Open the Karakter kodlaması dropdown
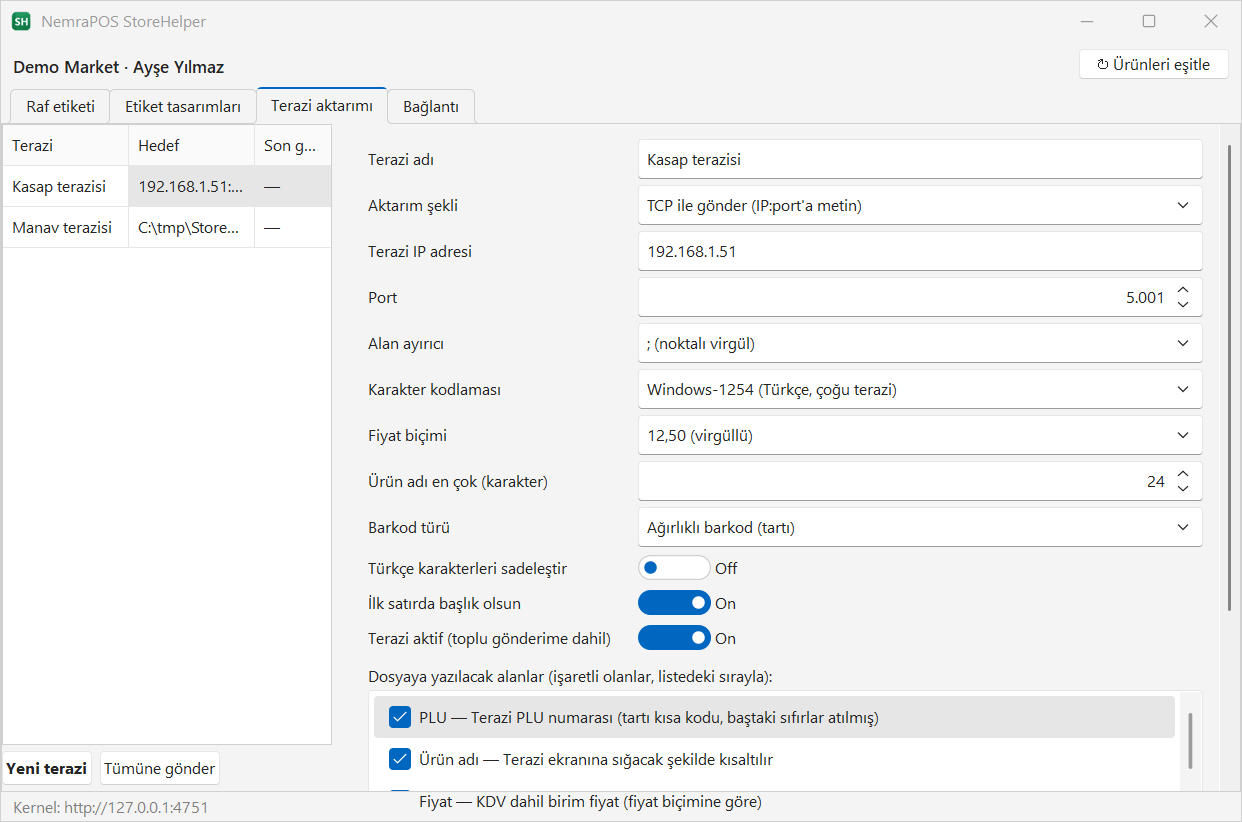The height and width of the screenshot is (822, 1242). 920,389
